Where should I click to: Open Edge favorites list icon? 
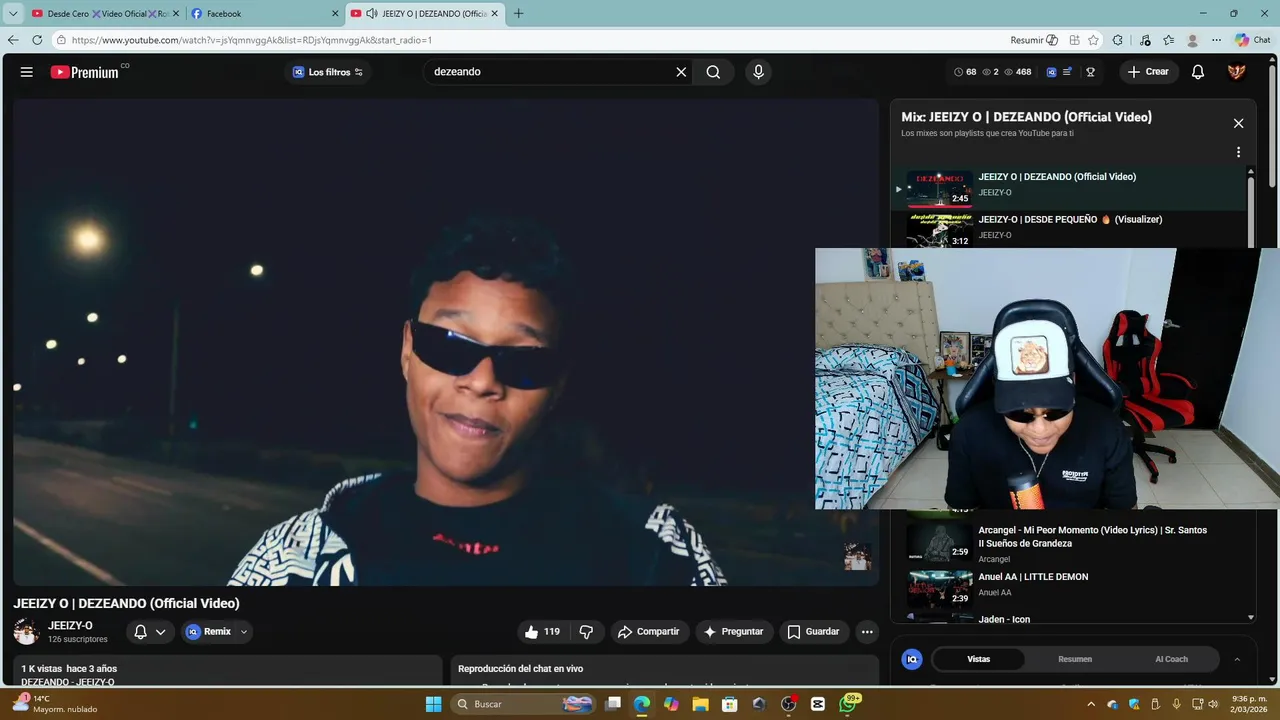pyautogui.click(x=1168, y=40)
